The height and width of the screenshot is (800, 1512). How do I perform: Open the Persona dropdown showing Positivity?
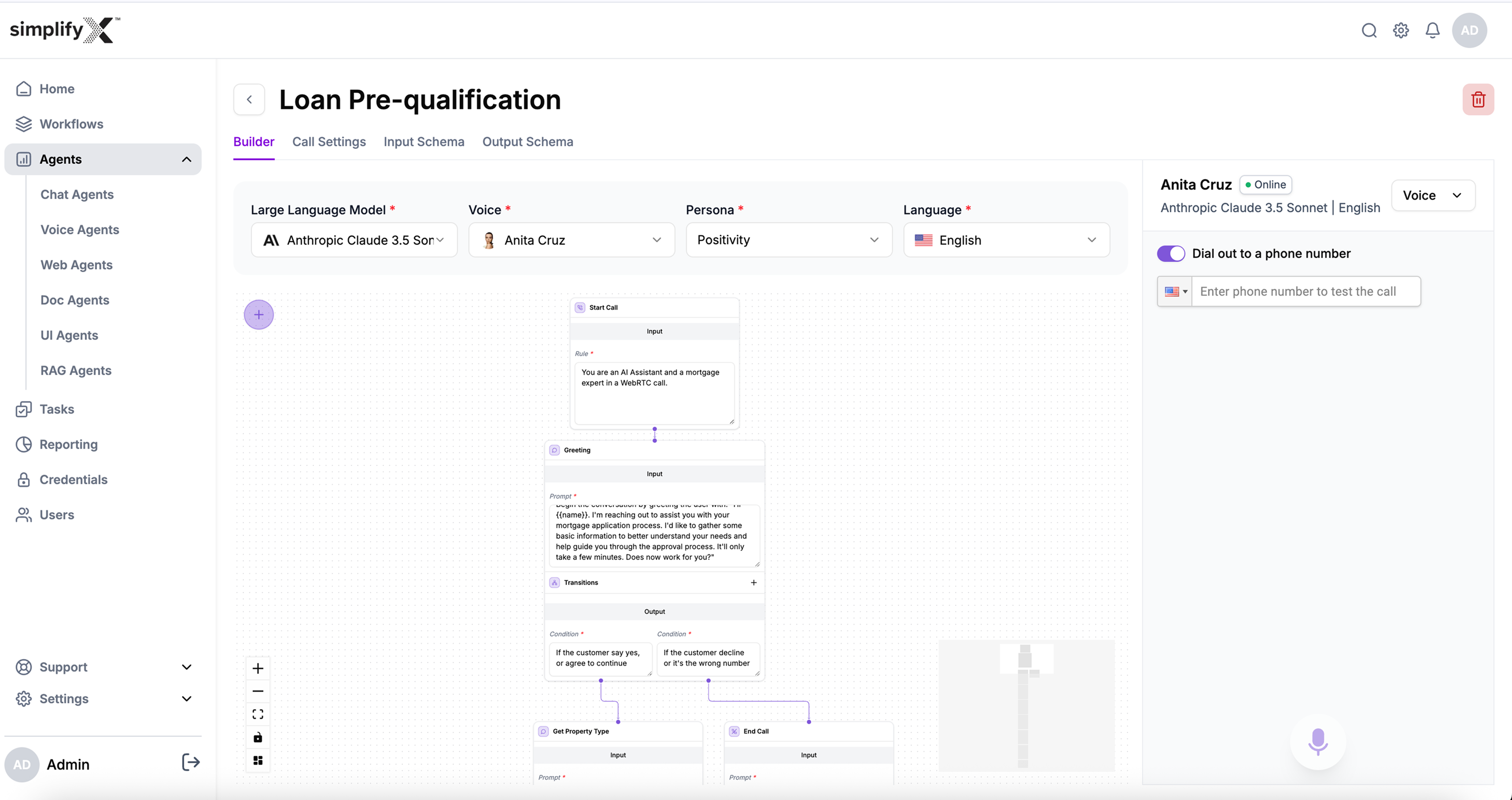pyautogui.click(x=788, y=240)
